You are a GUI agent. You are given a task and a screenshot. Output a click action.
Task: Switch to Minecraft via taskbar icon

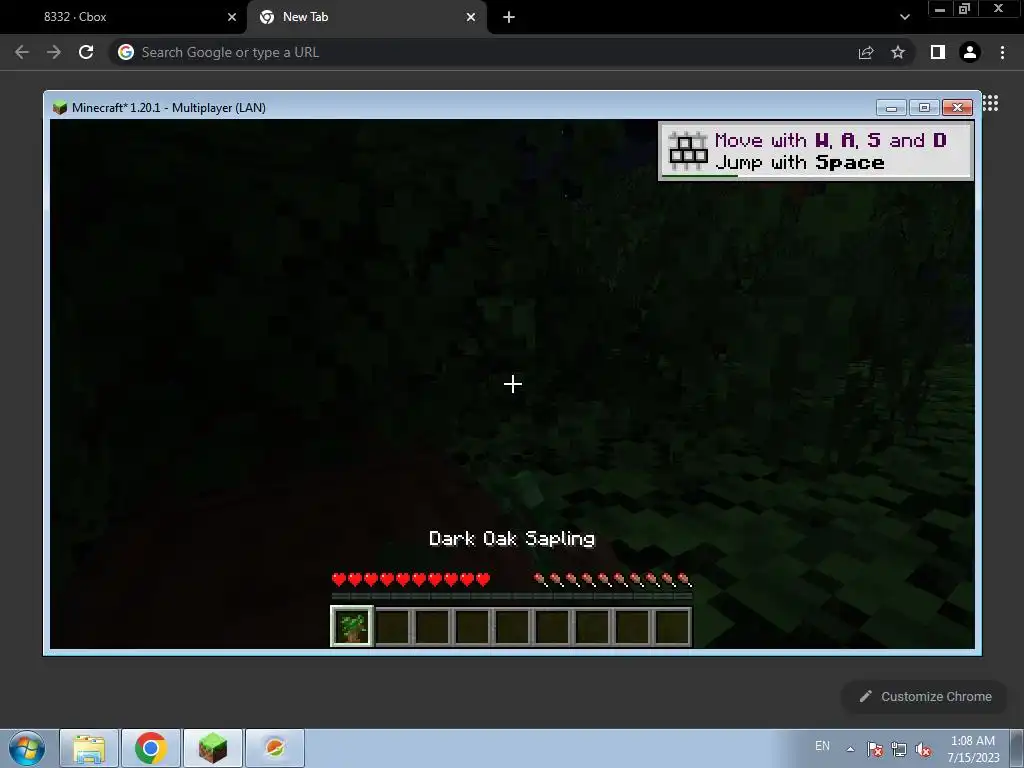[213, 748]
